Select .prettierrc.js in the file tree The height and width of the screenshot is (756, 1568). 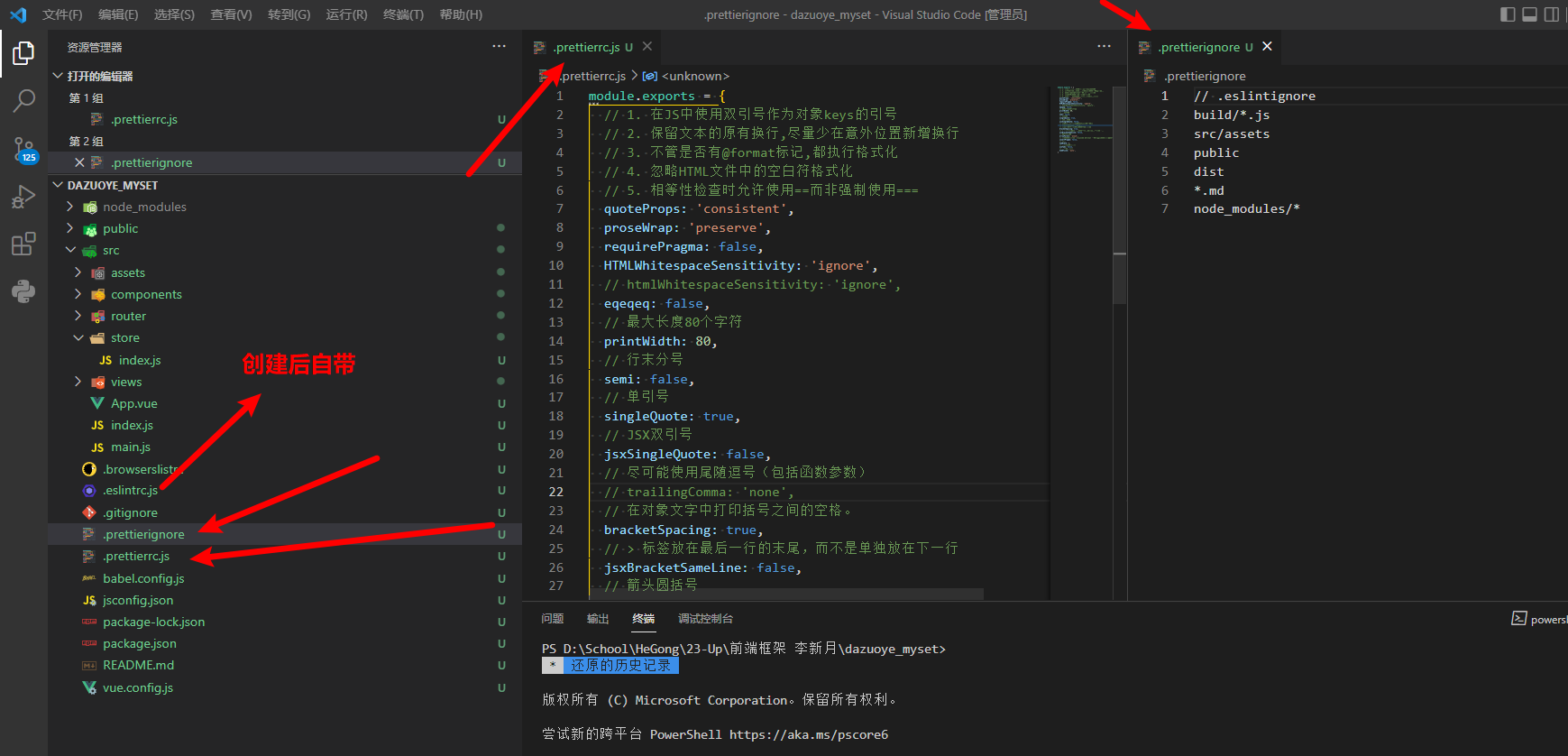285,556
